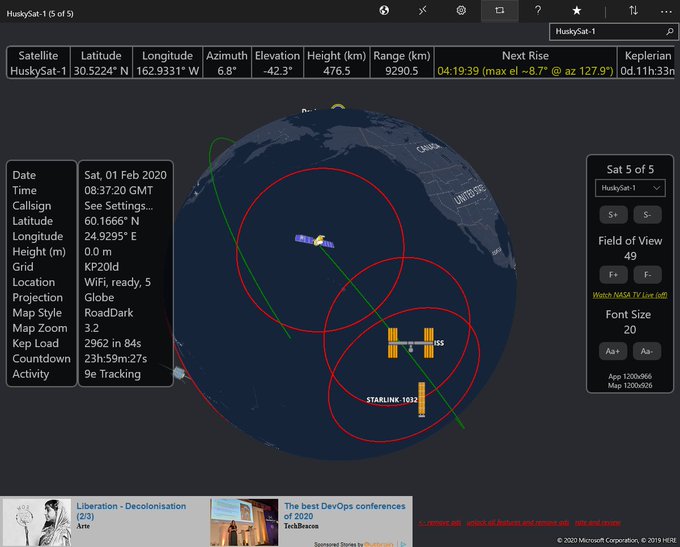Increase field of view with F+
Screen dimensions: 680x547
point(613,275)
